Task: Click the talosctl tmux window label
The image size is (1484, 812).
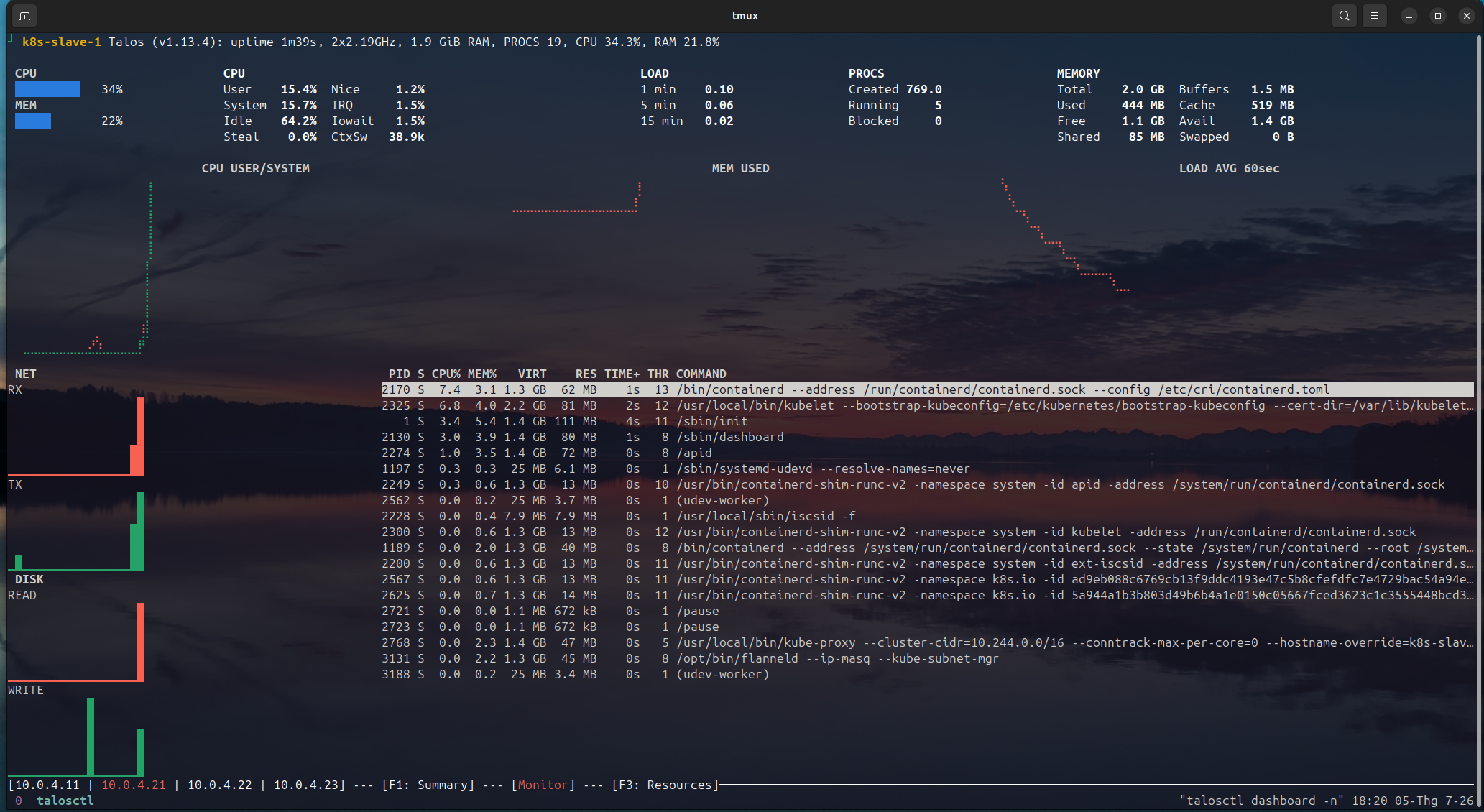Action: pyautogui.click(x=65, y=801)
